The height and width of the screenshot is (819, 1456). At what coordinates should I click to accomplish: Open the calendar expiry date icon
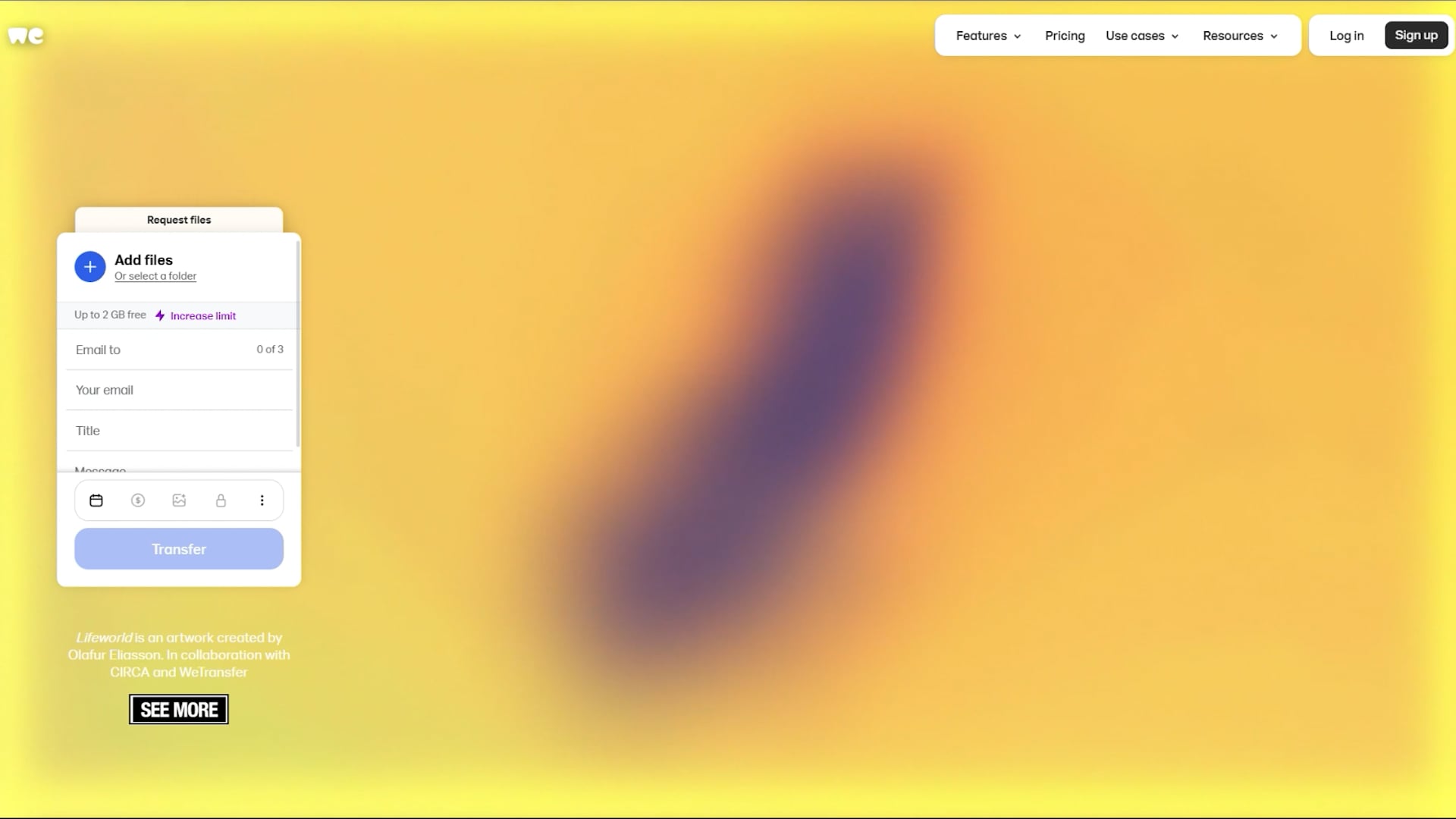point(96,500)
